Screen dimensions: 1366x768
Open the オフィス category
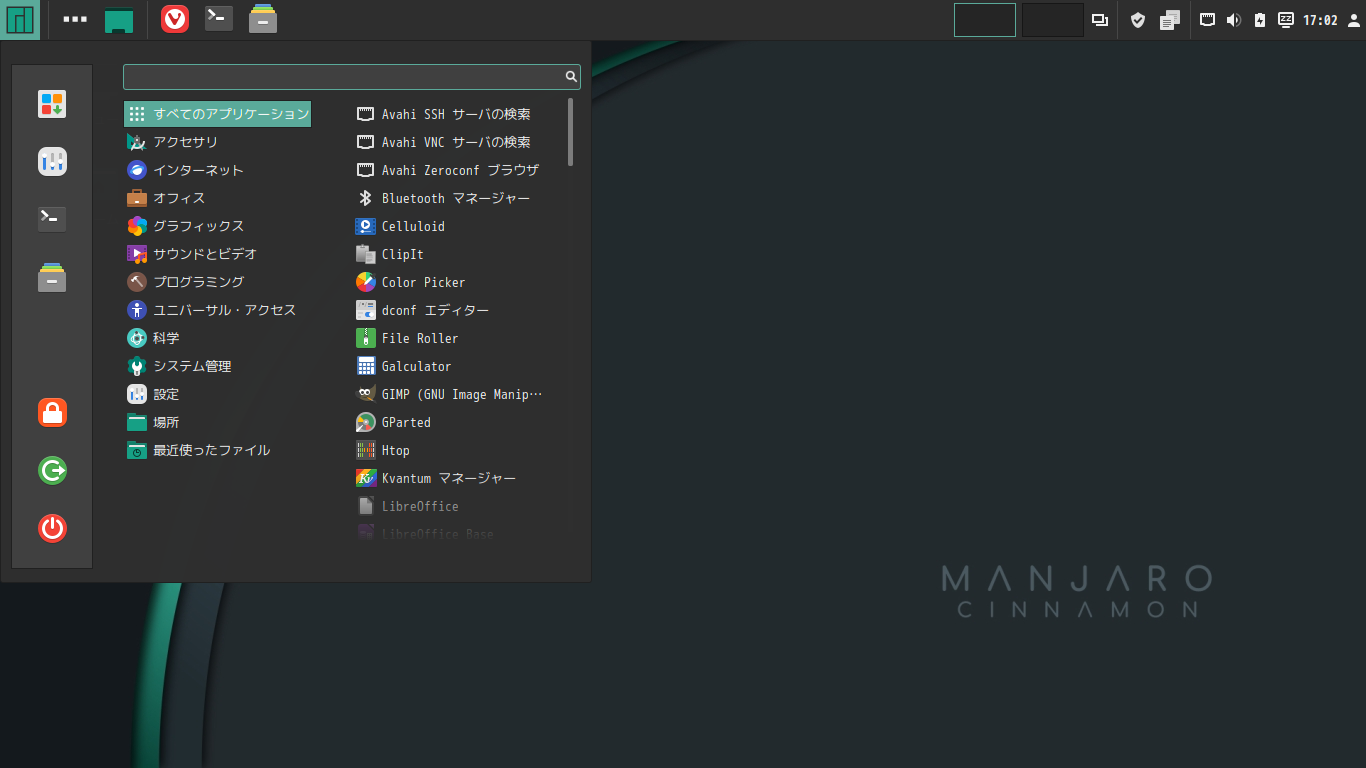(x=217, y=198)
